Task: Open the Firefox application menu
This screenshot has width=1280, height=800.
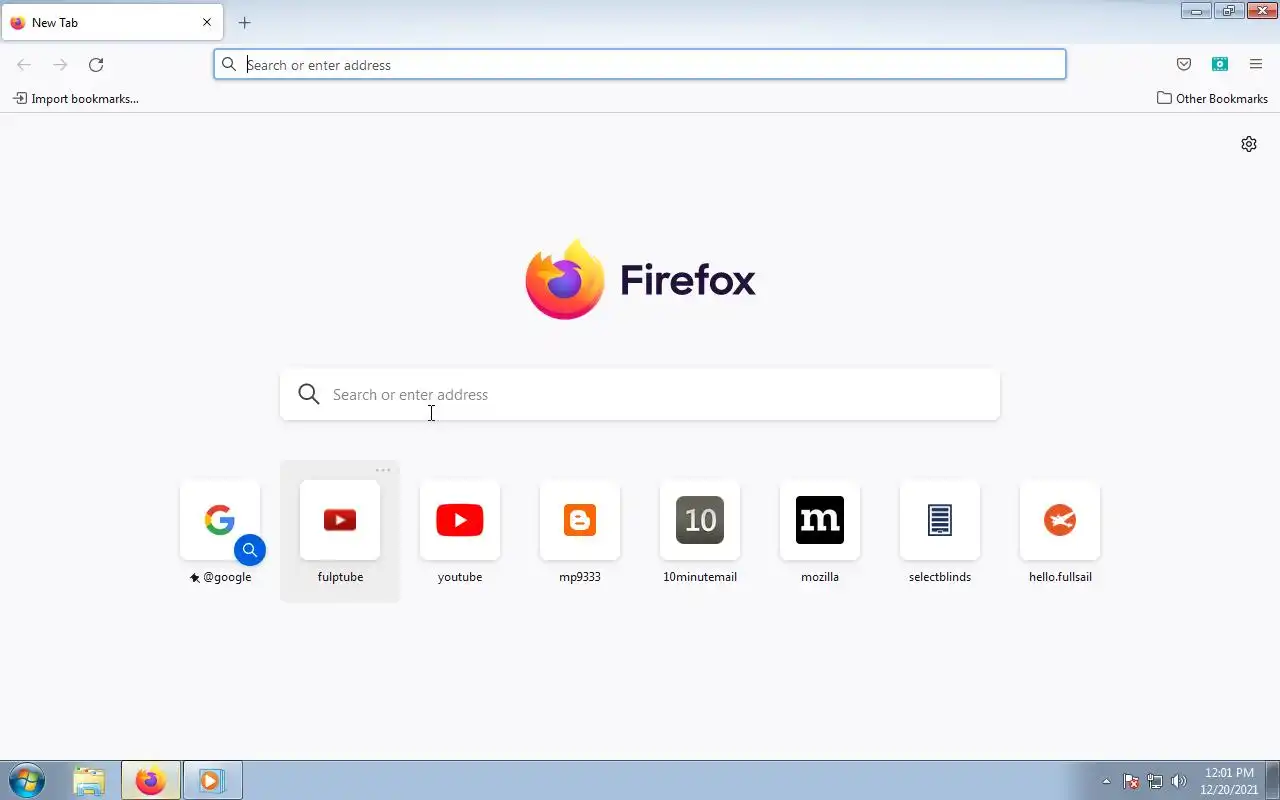Action: (x=1256, y=64)
